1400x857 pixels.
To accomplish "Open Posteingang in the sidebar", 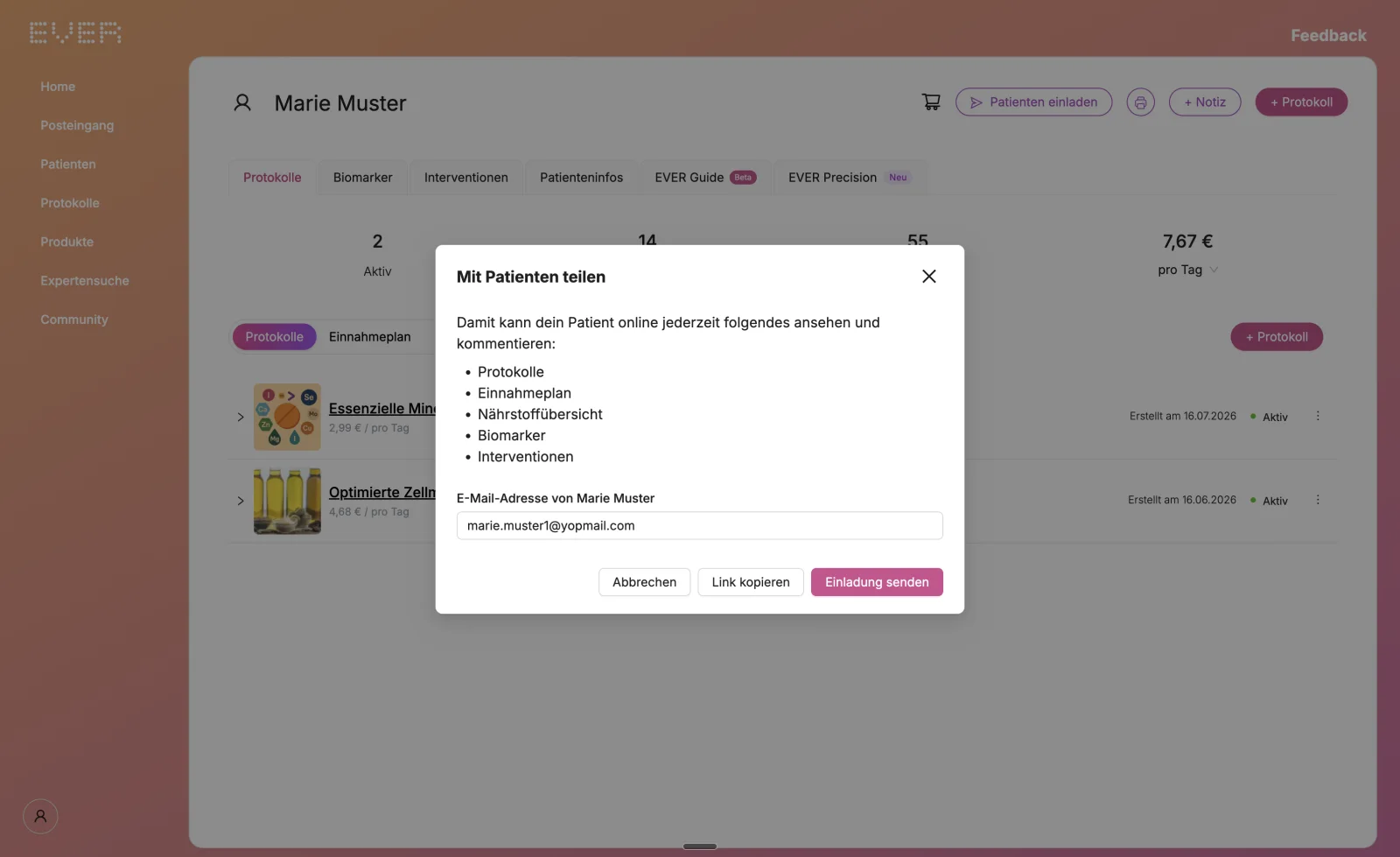I will 77,125.
